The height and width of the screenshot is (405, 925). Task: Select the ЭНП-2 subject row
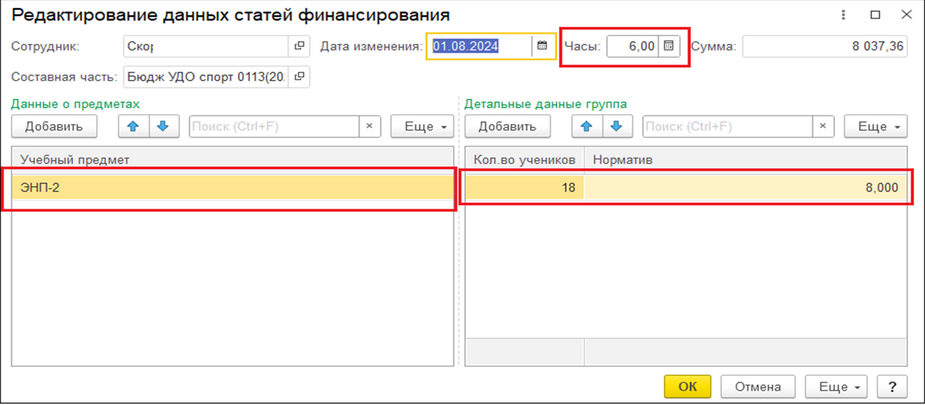(x=230, y=188)
